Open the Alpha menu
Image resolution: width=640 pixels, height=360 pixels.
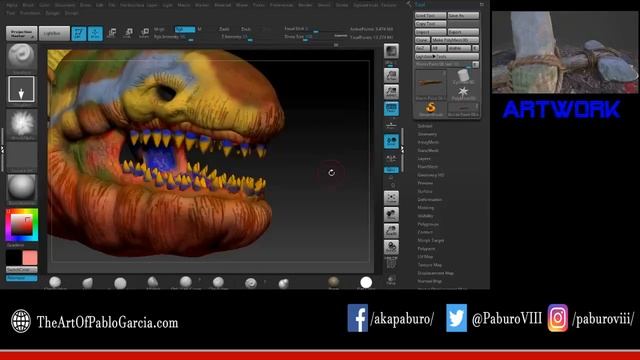(x=12, y=5)
